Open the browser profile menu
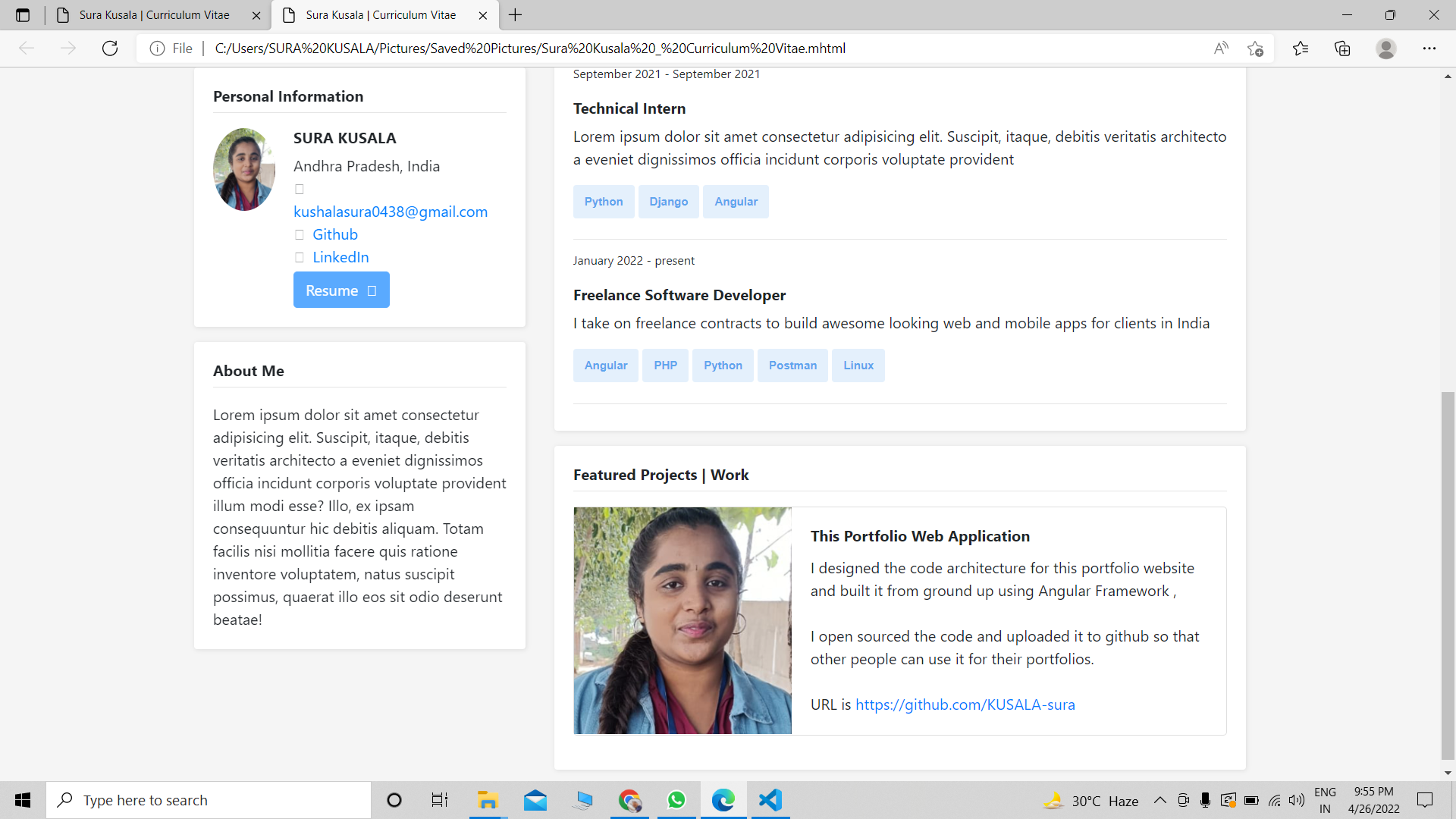Viewport: 1456px width, 819px height. [x=1385, y=48]
